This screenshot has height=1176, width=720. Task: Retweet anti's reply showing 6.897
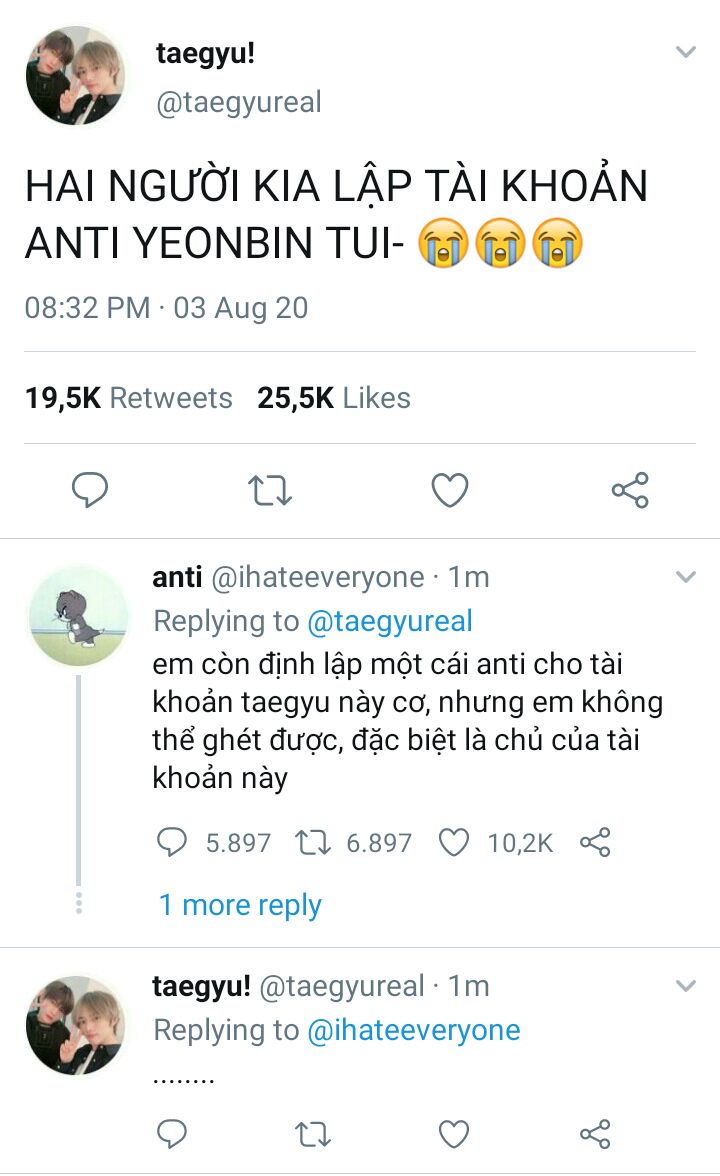(314, 843)
